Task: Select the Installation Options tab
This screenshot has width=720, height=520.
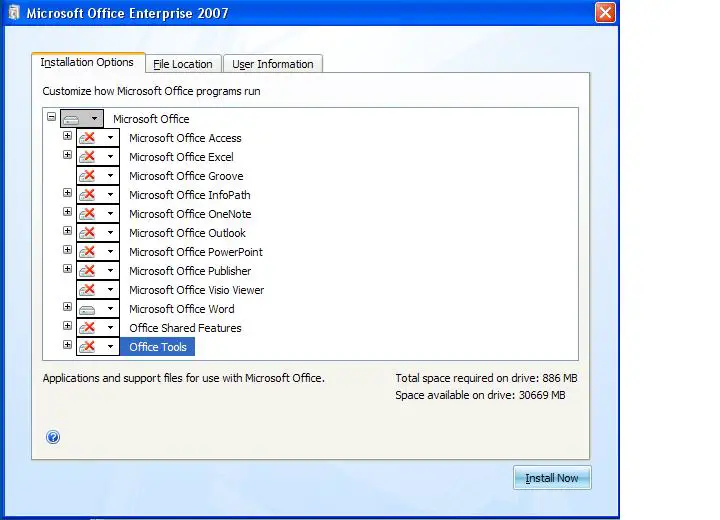Action: [x=87, y=62]
